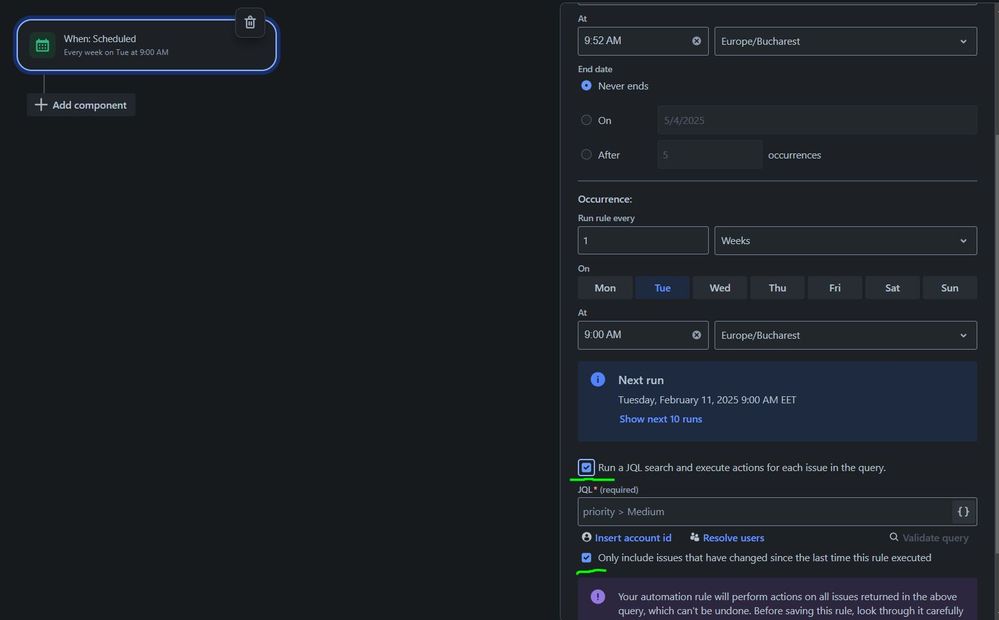Toggle Sat day selection
The image size is (999, 620).
tap(892, 288)
